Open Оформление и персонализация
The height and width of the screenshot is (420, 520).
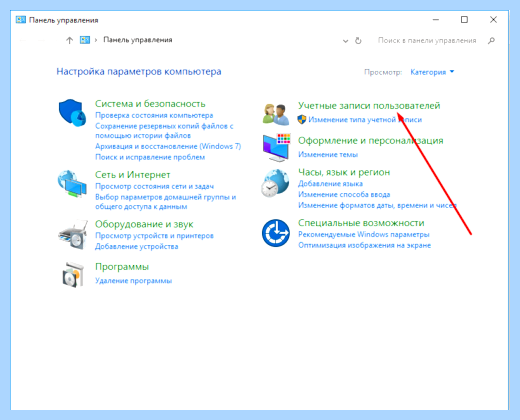pos(371,141)
